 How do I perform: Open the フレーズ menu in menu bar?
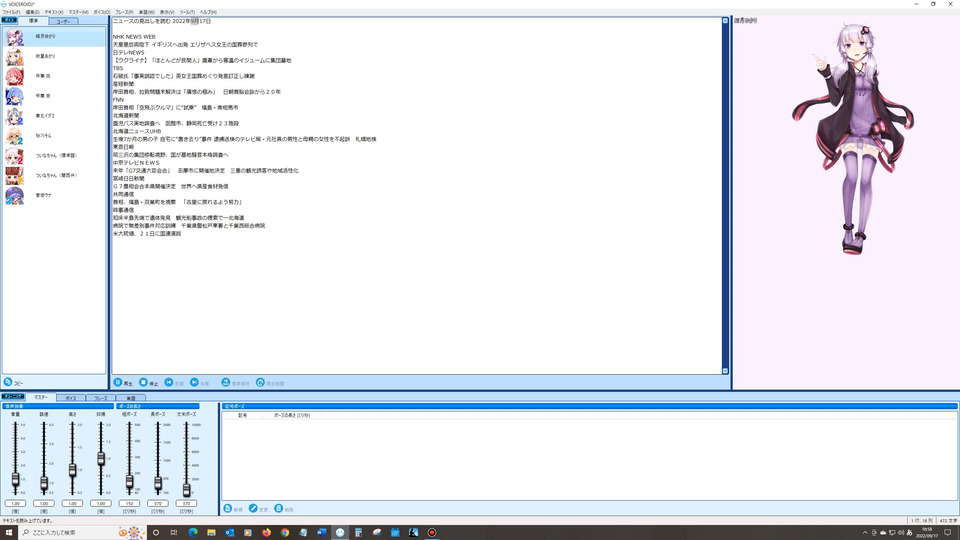point(124,12)
